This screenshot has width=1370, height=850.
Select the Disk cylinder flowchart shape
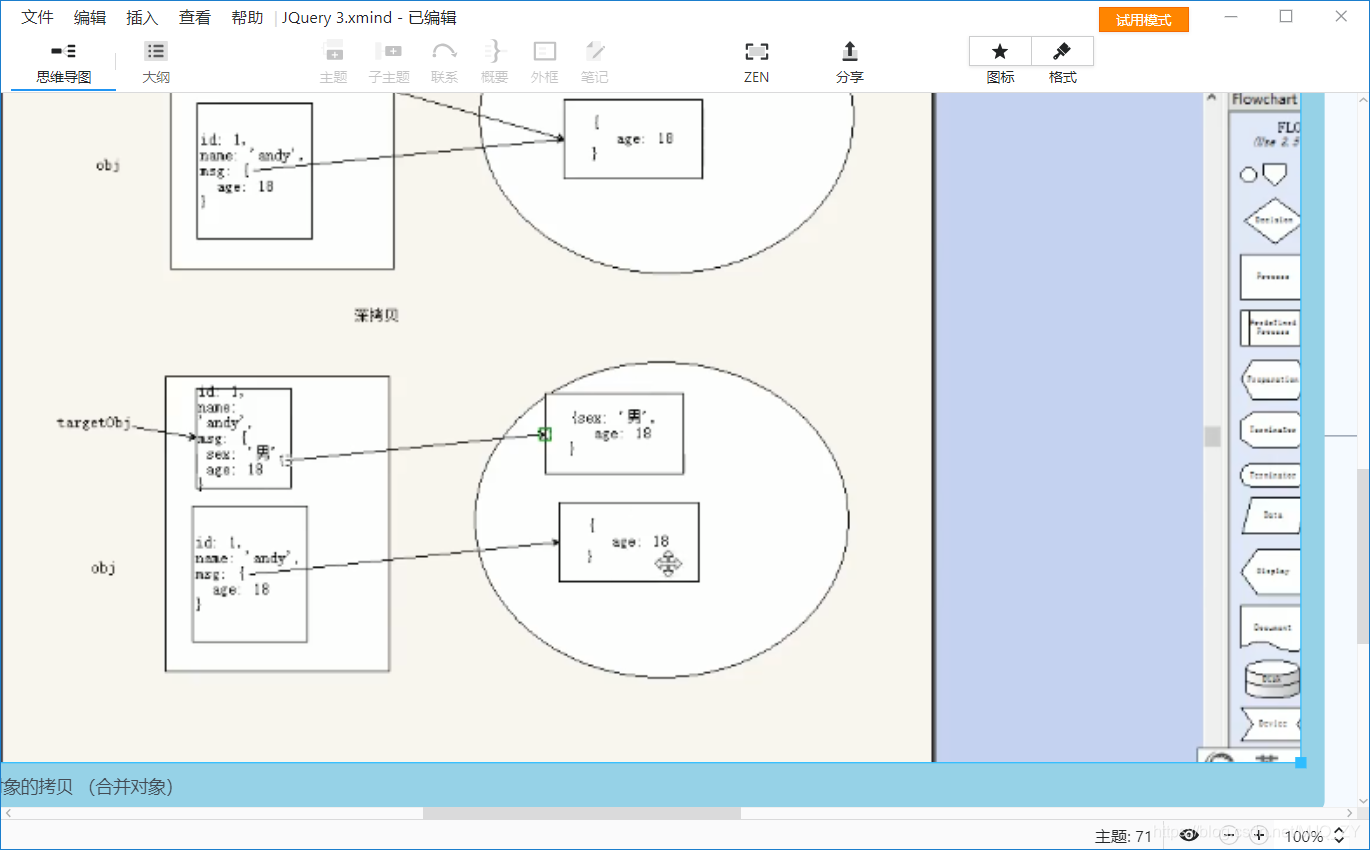1272,679
